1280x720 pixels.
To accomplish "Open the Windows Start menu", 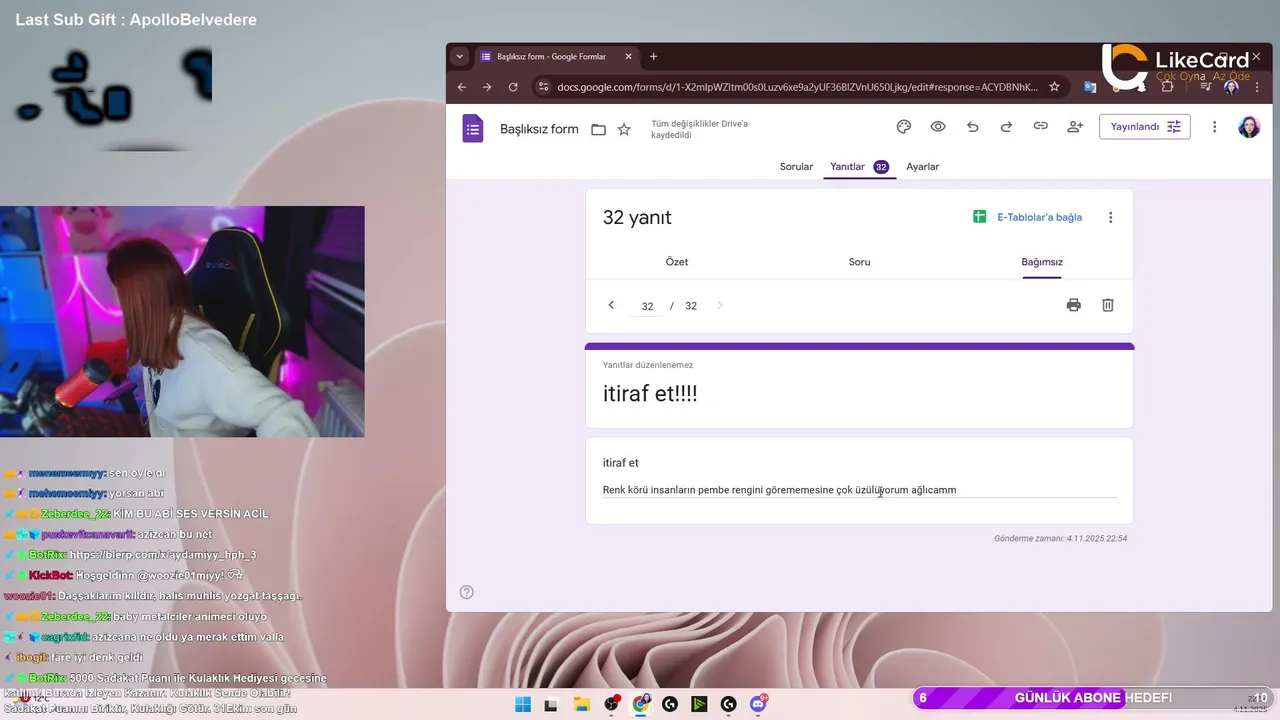I will coord(523,704).
